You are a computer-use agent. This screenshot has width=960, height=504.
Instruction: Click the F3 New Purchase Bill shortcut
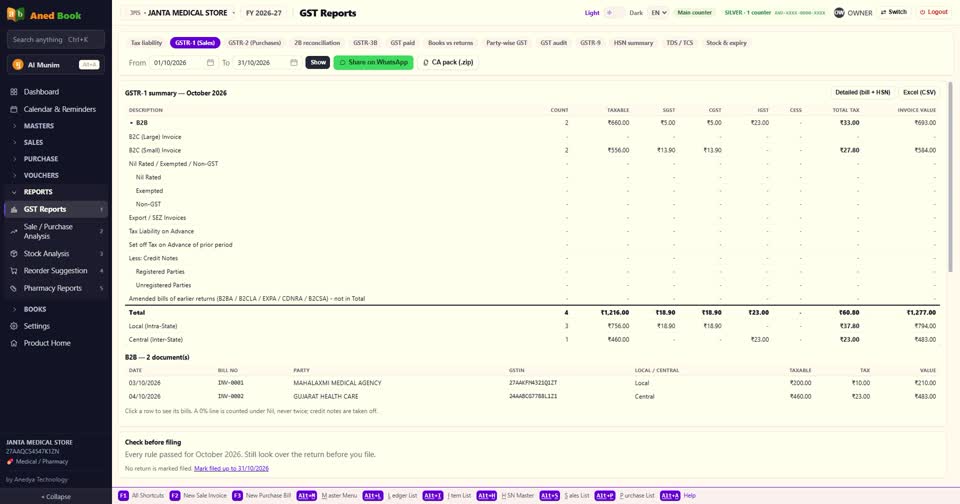(x=261, y=495)
